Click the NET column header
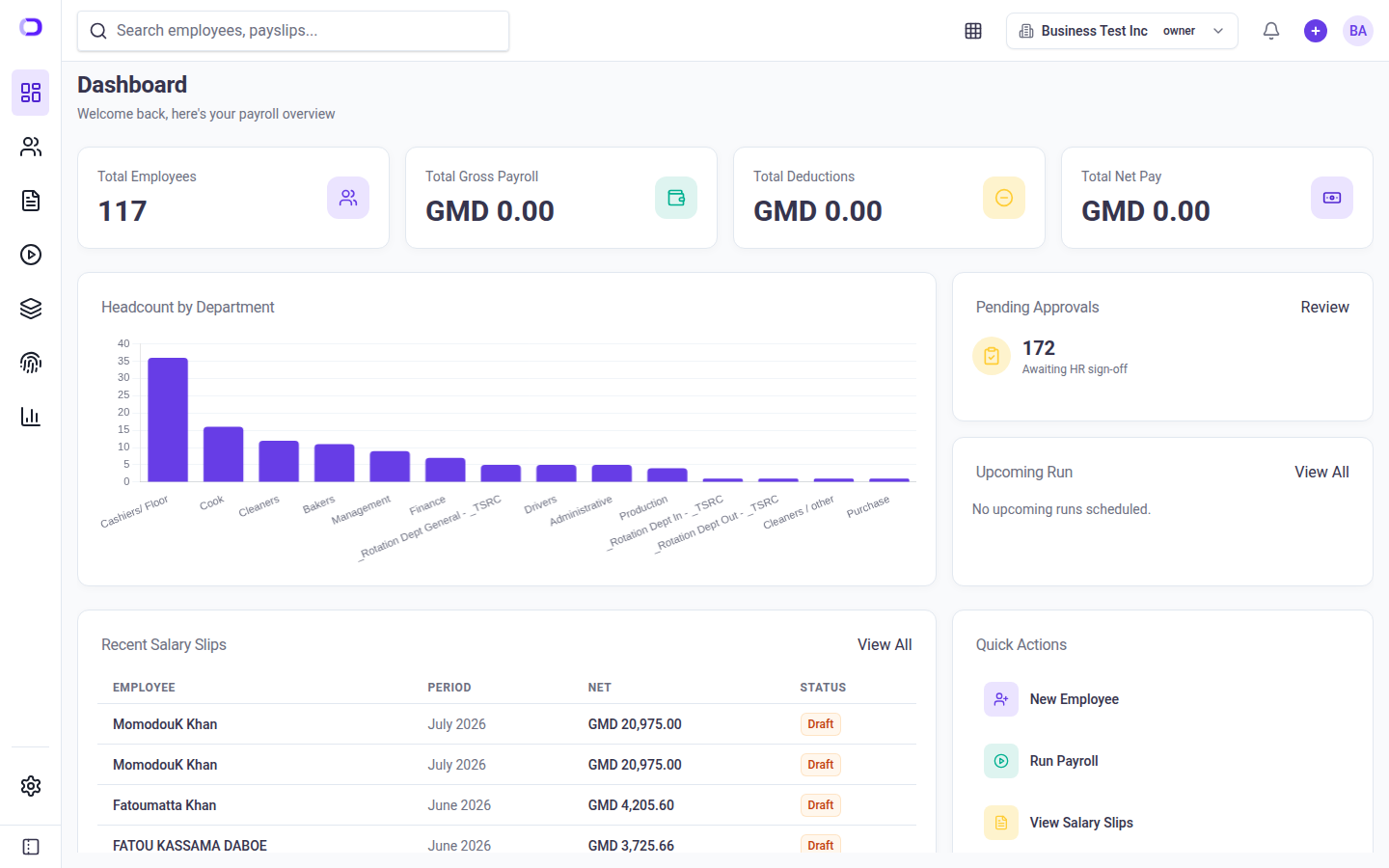The height and width of the screenshot is (868, 1389). [x=600, y=688]
